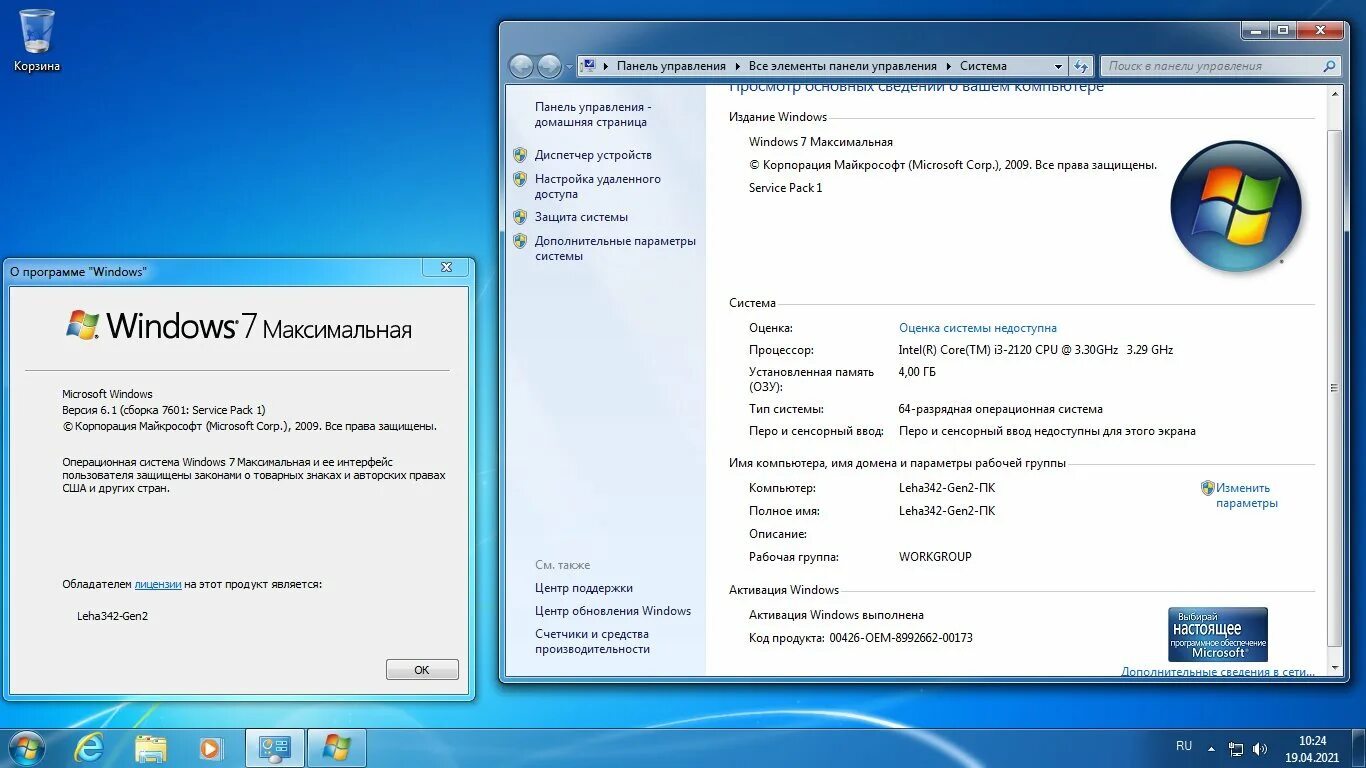Open the address bar history dropdown arrow
1366x768 pixels.
tap(1058, 66)
